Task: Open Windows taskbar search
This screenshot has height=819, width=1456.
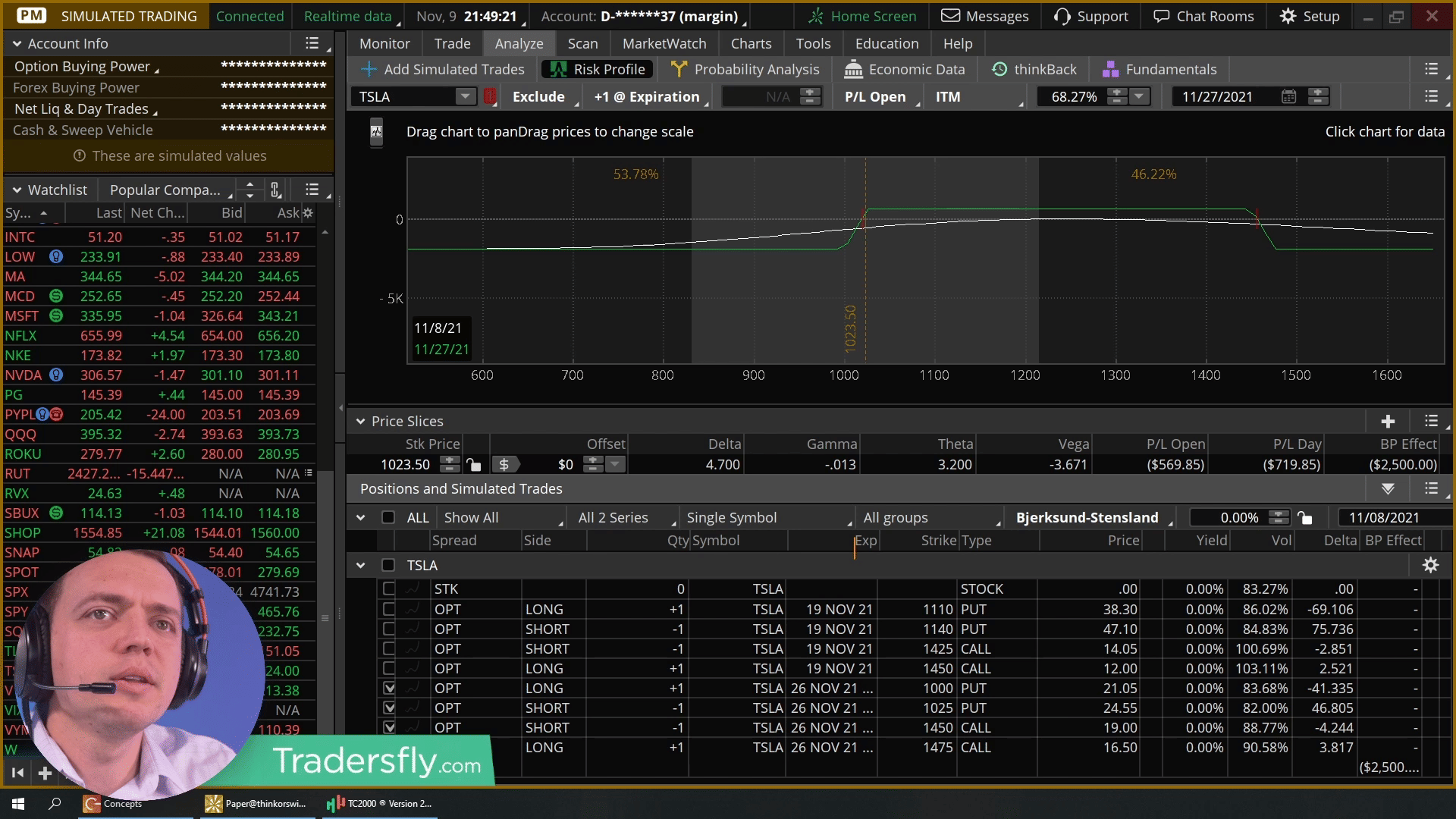Action: pyautogui.click(x=55, y=803)
